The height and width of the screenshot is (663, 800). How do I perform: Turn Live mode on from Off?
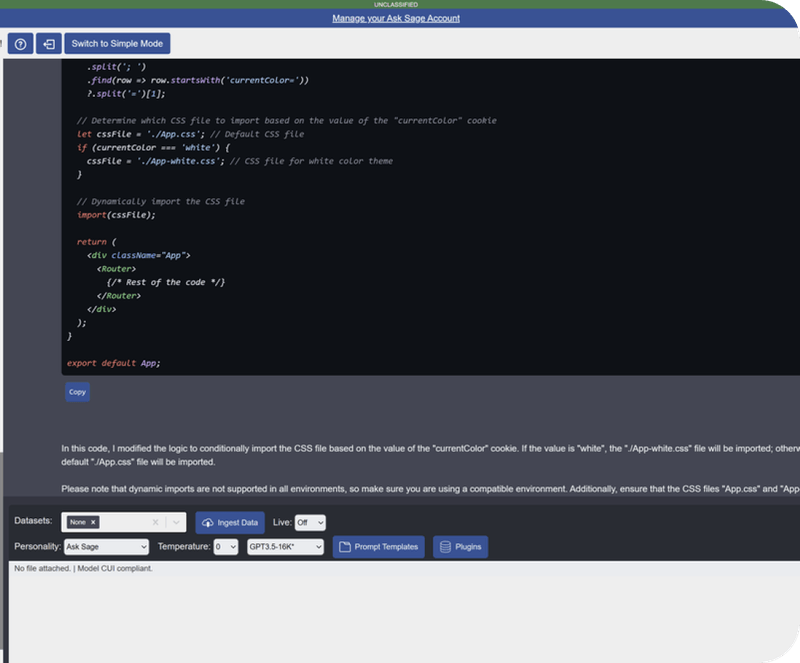coord(308,521)
